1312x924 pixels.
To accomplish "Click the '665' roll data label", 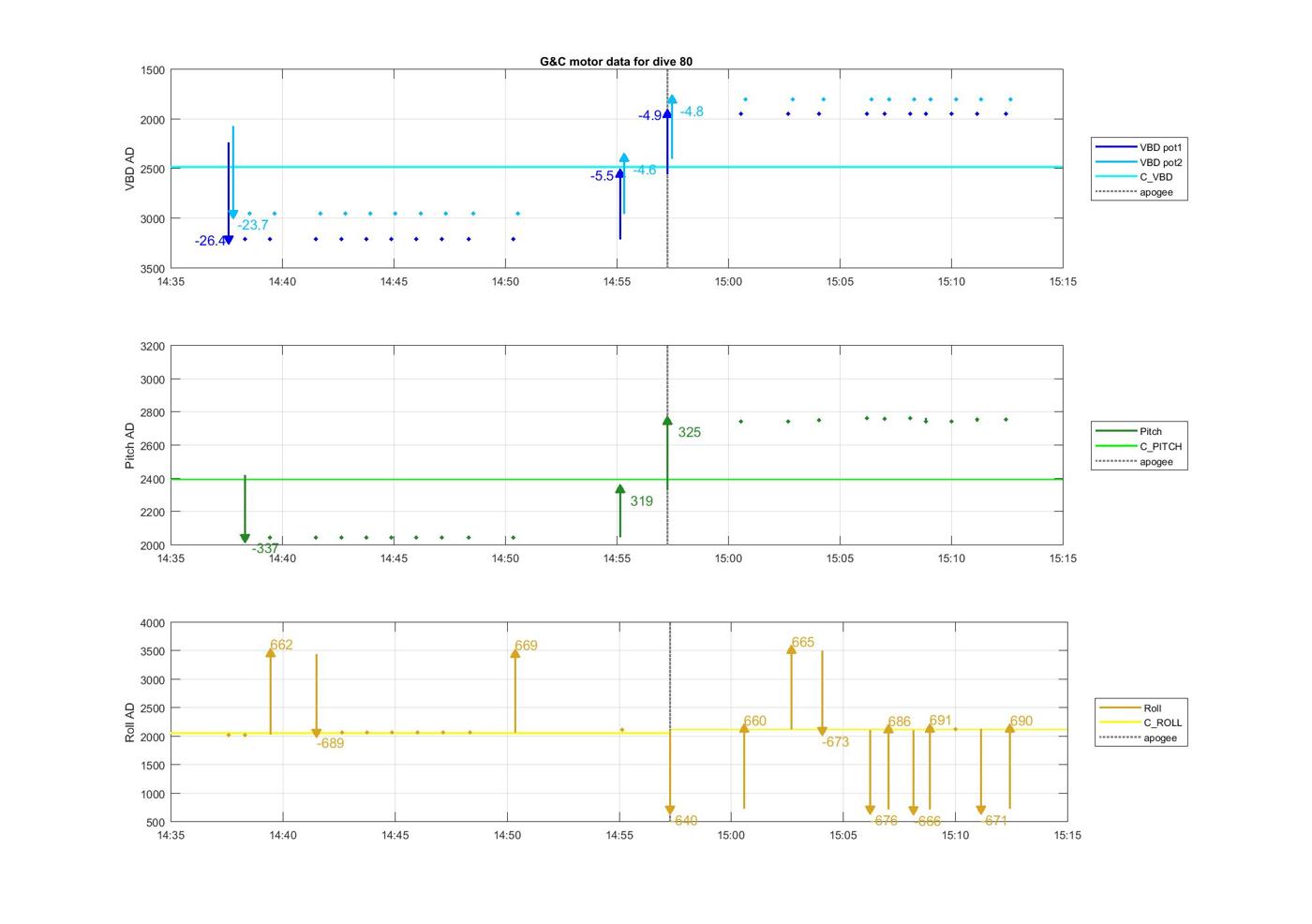I will [803, 642].
